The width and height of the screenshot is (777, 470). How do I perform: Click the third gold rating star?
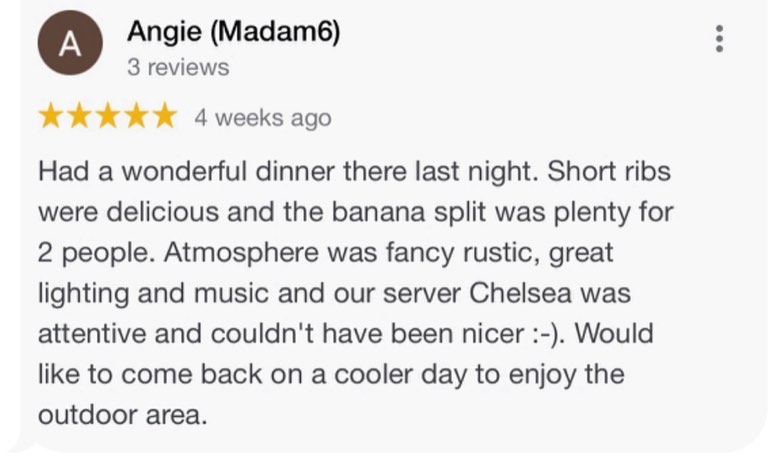coord(108,117)
